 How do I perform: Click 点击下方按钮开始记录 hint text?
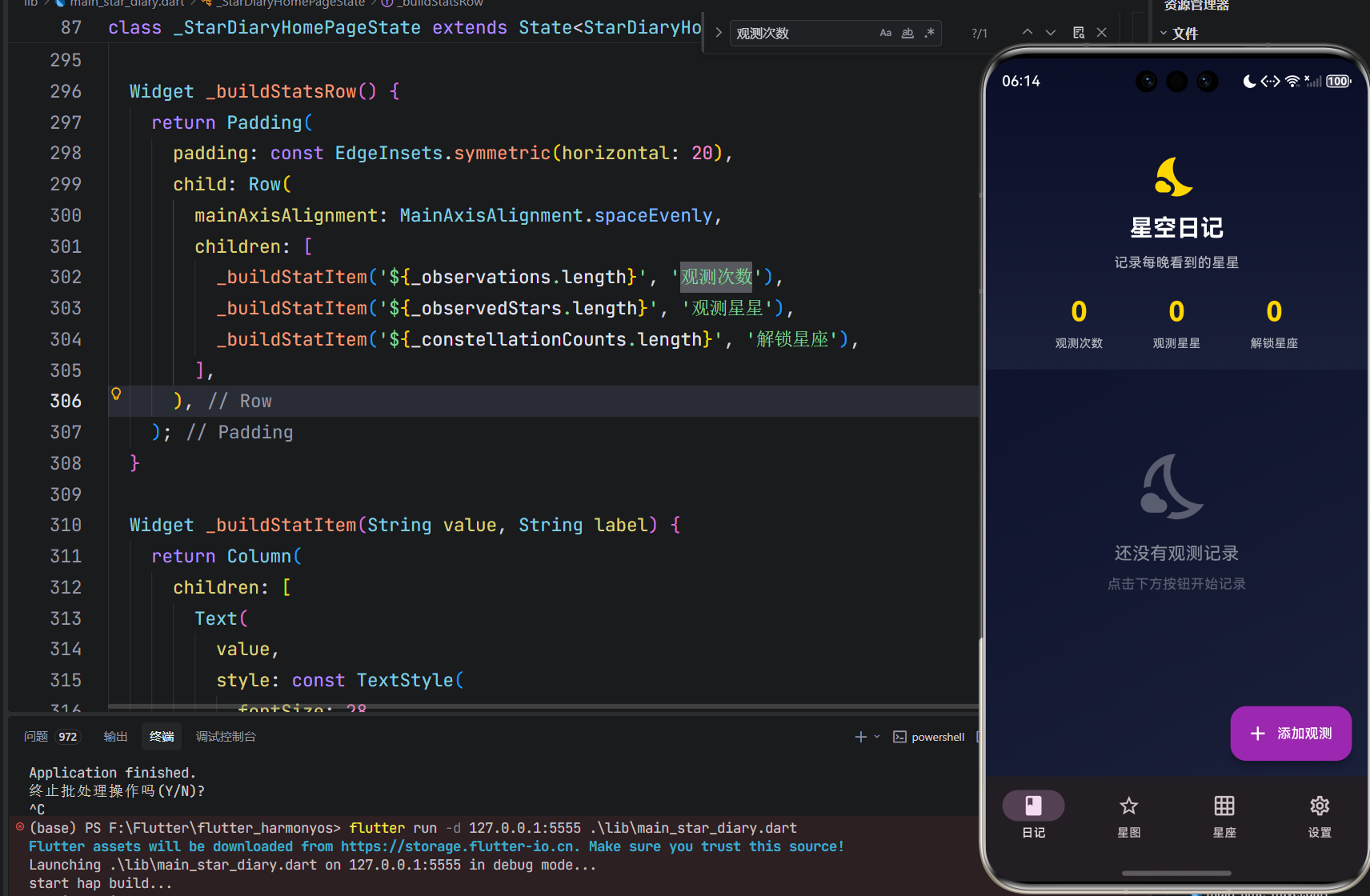click(x=1176, y=584)
